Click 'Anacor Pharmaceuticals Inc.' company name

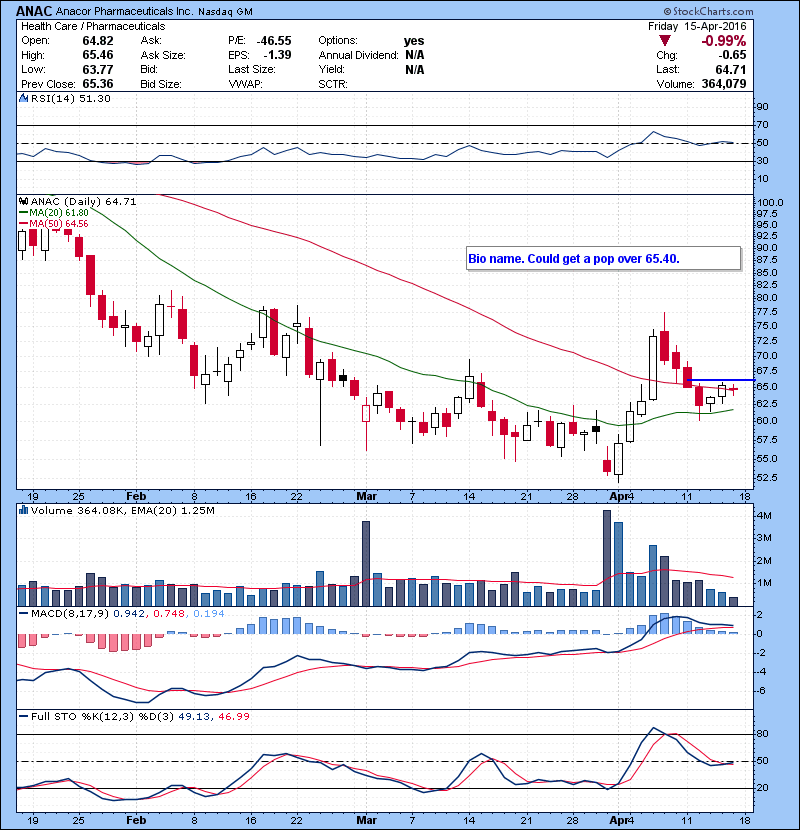tap(125, 11)
